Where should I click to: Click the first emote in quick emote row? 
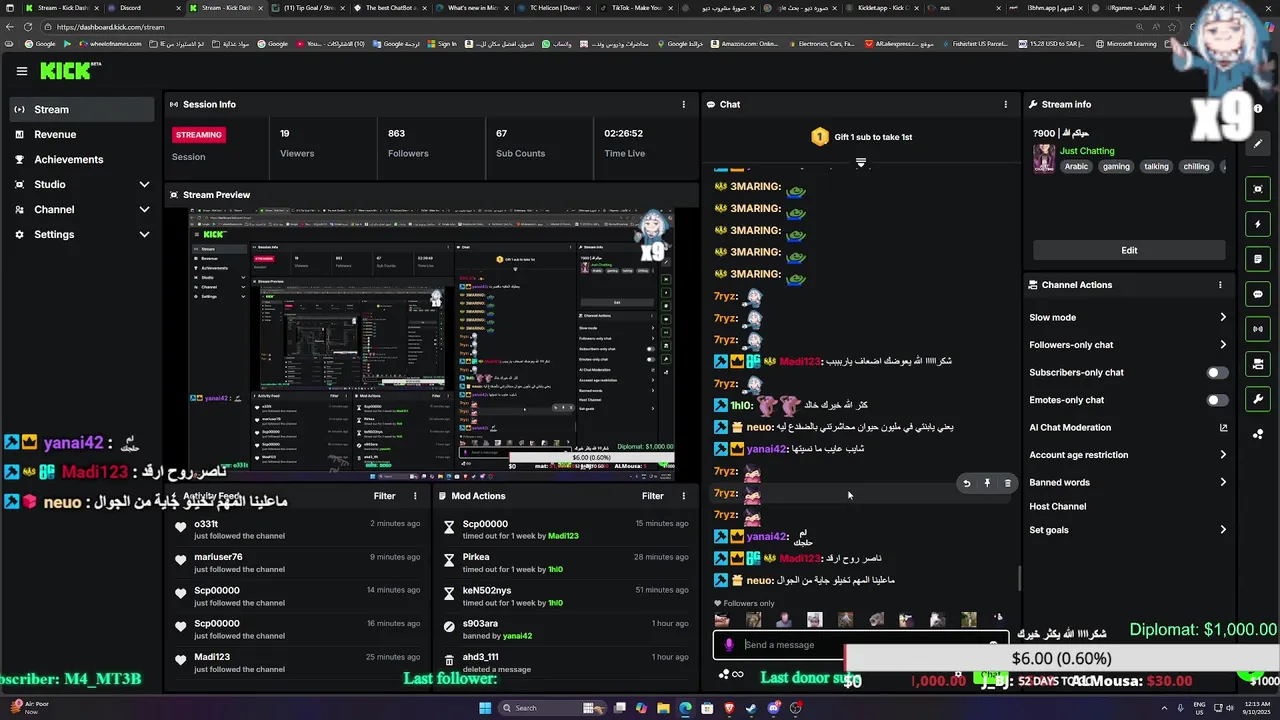click(x=722, y=620)
